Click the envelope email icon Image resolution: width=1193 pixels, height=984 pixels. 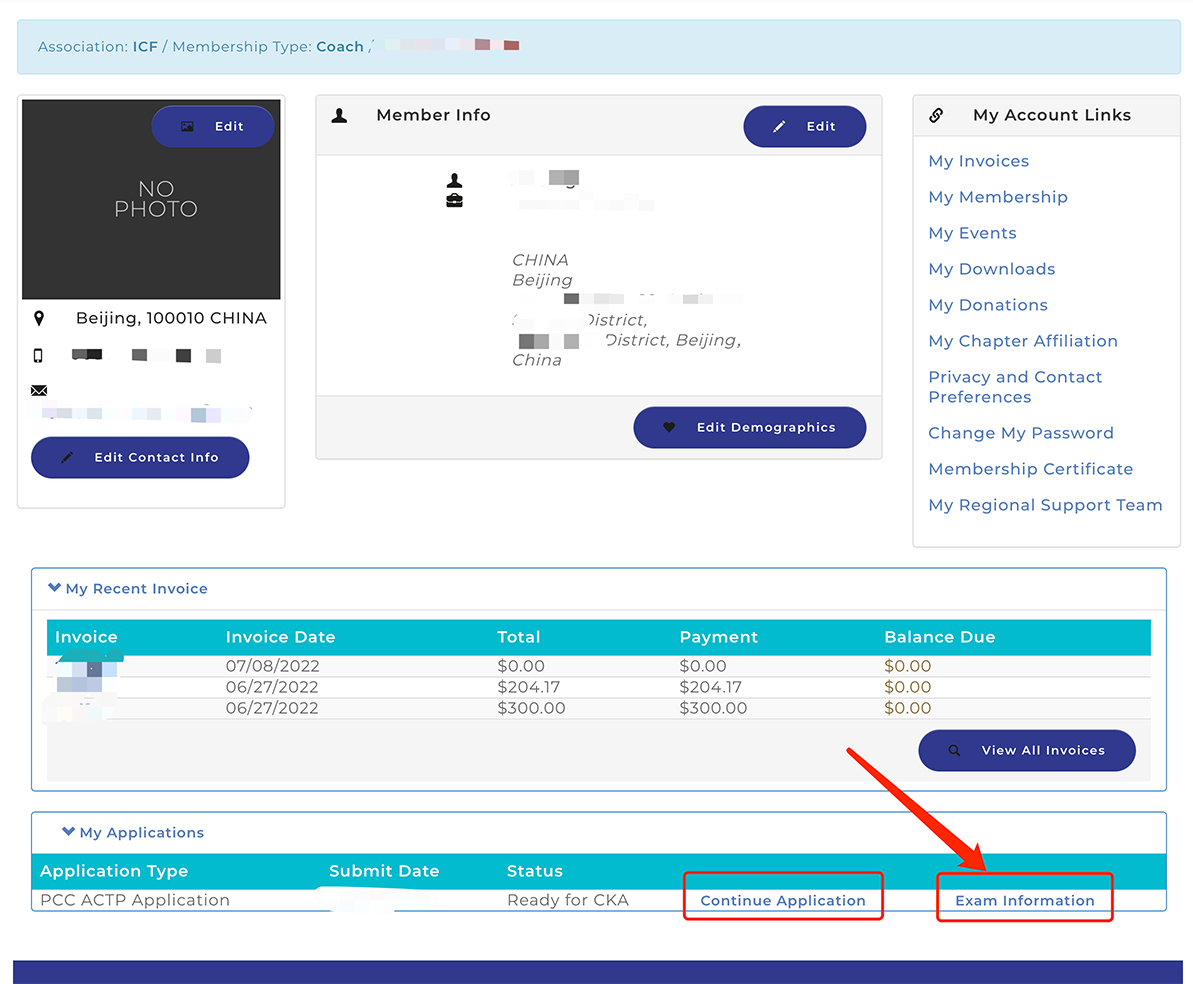(39, 390)
